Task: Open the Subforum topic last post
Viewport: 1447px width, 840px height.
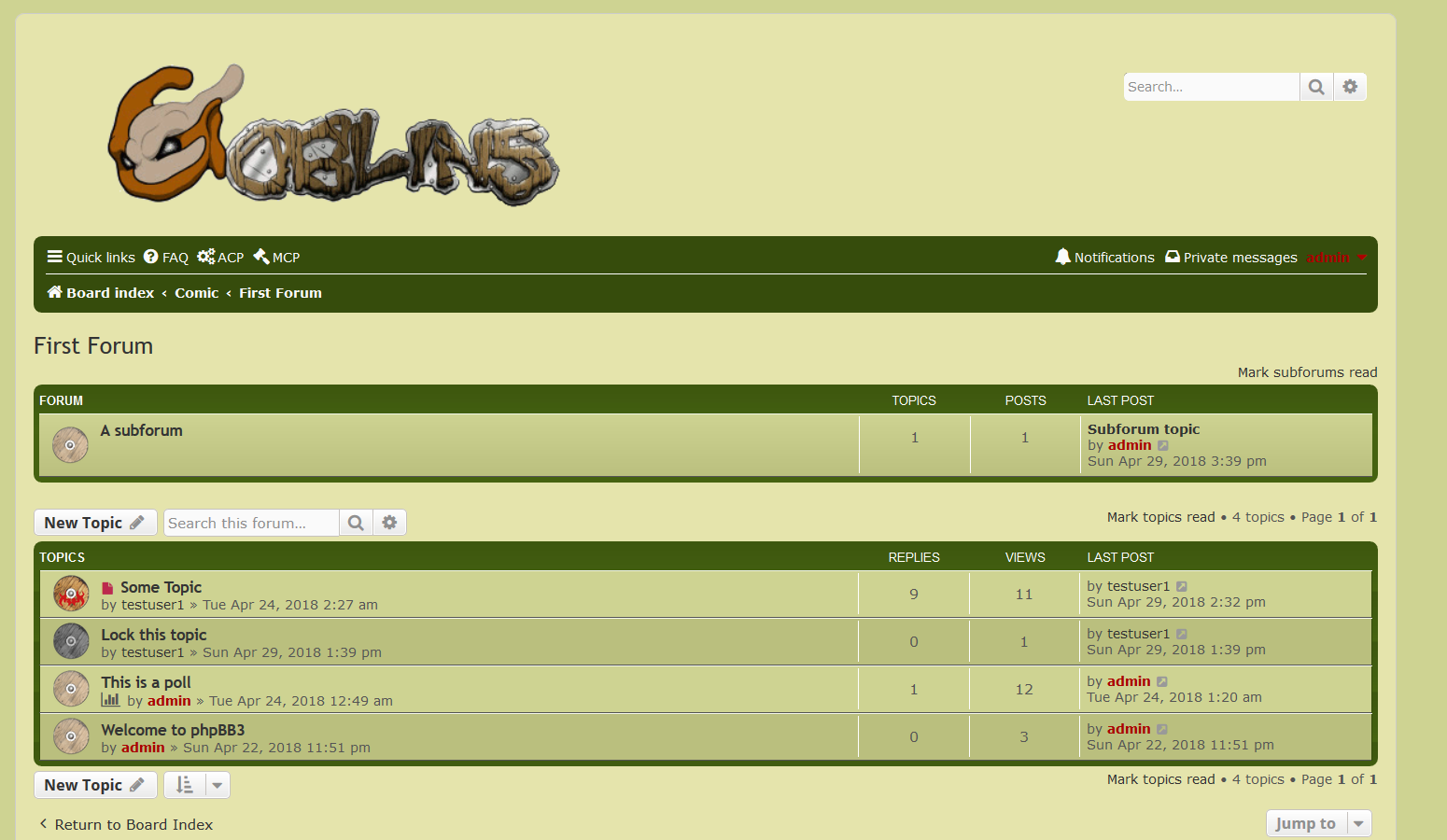Action: (x=1144, y=429)
